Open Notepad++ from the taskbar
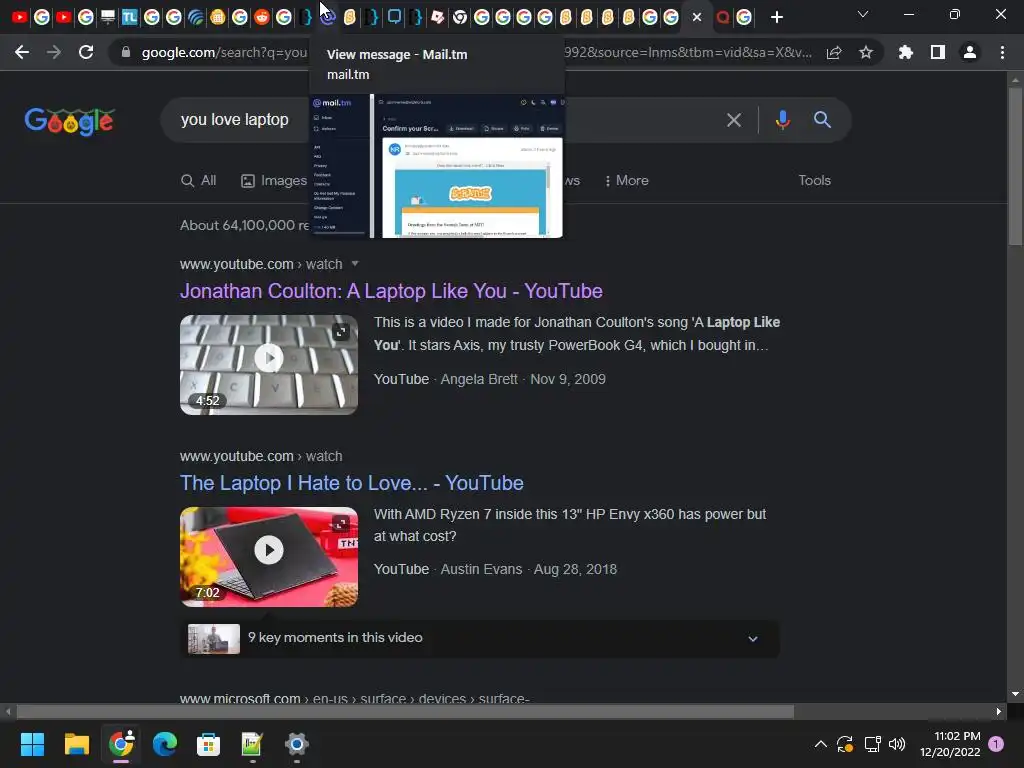The width and height of the screenshot is (1024, 768). click(252, 744)
